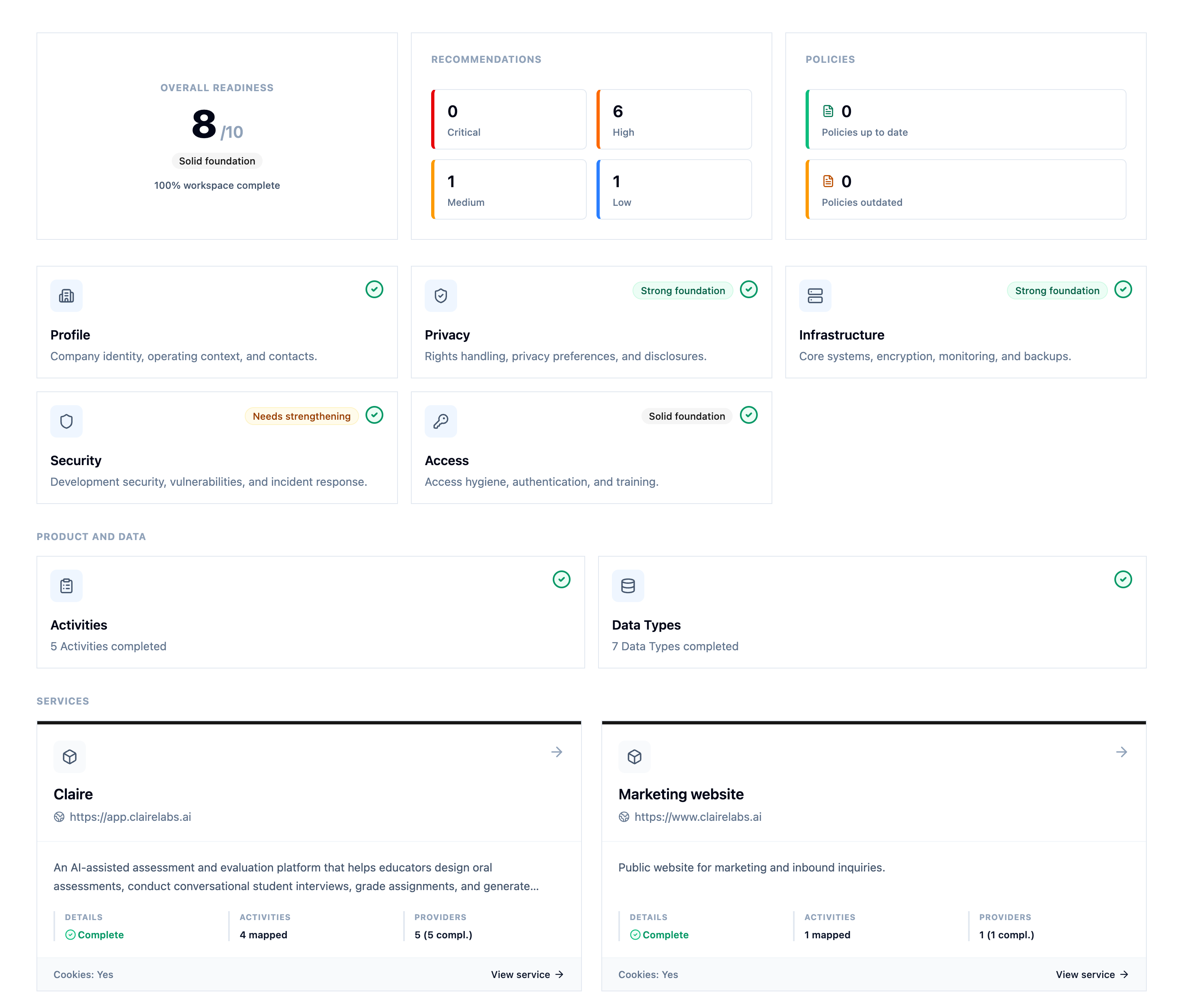Click the Access key icon
This screenshot has width=1180, height=1008.
[x=441, y=421]
